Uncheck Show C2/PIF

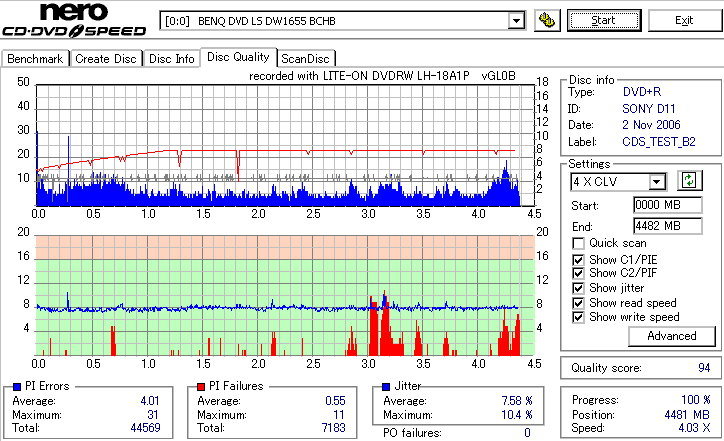click(578, 273)
